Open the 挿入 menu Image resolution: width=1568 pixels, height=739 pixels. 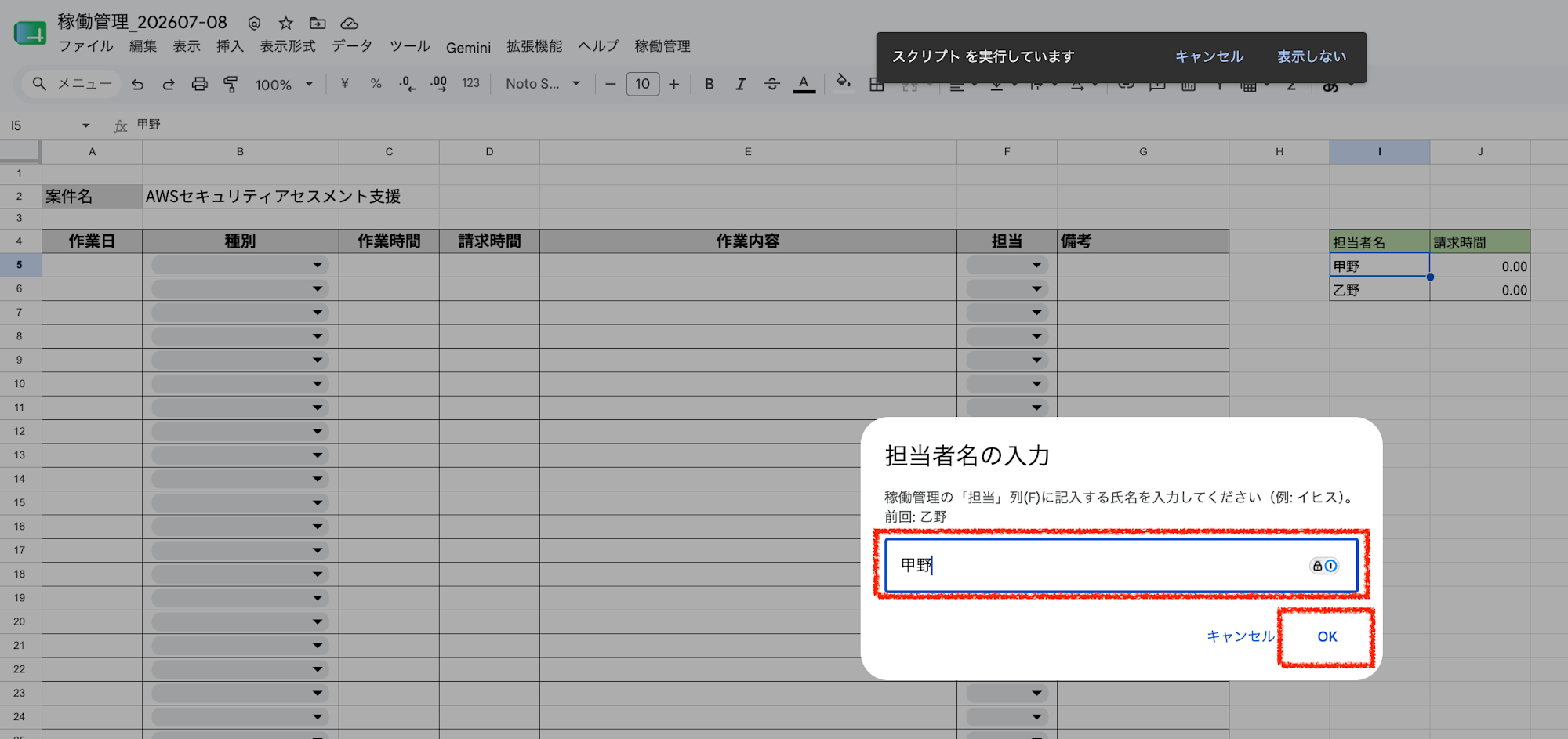[230, 46]
